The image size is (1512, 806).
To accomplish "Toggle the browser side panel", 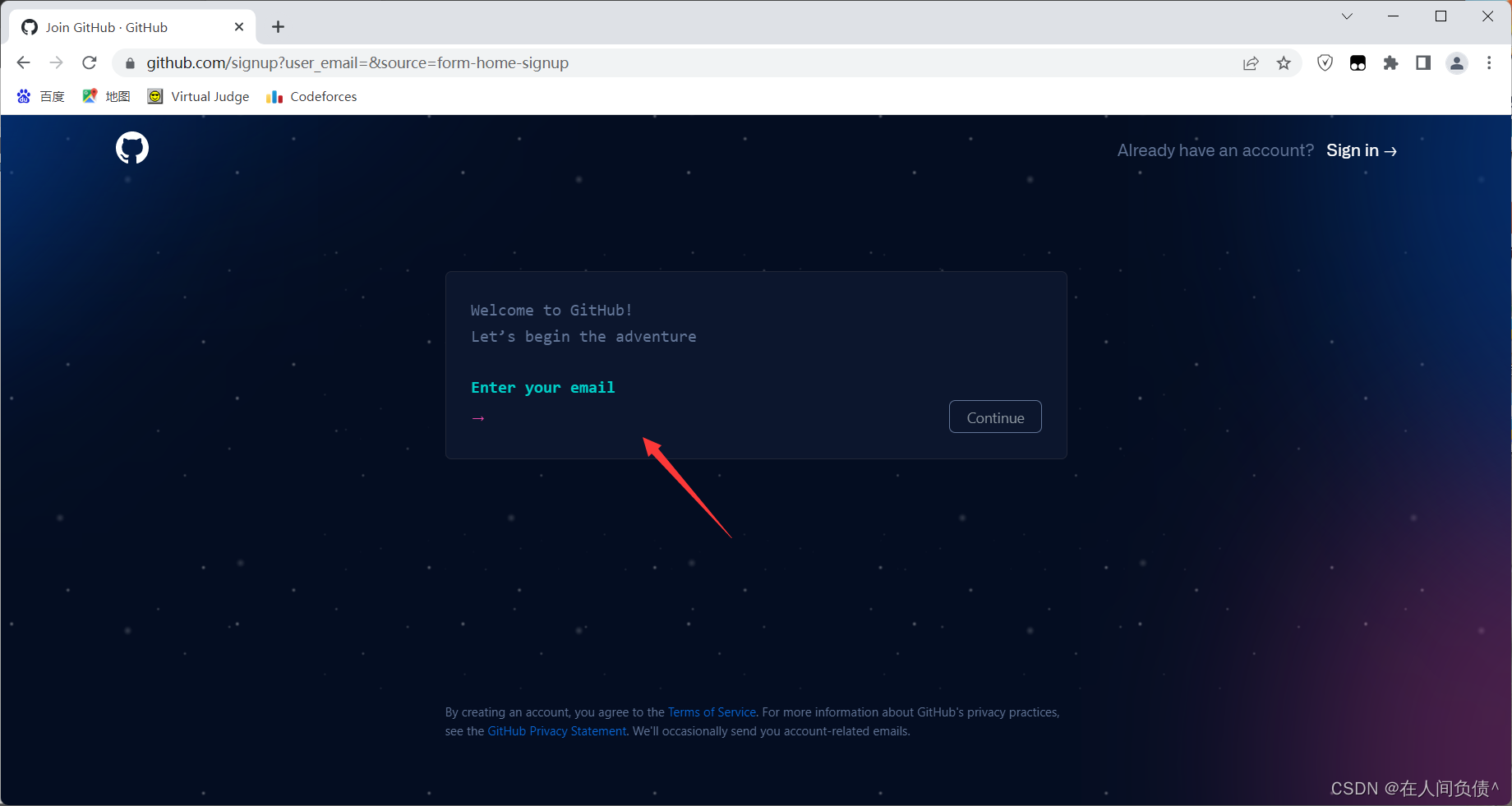I will pos(1423,63).
